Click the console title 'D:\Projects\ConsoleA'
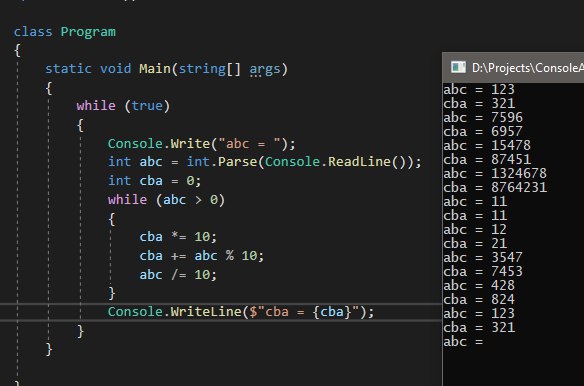Image resolution: width=584 pixels, height=386 pixels. tap(528, 68)
